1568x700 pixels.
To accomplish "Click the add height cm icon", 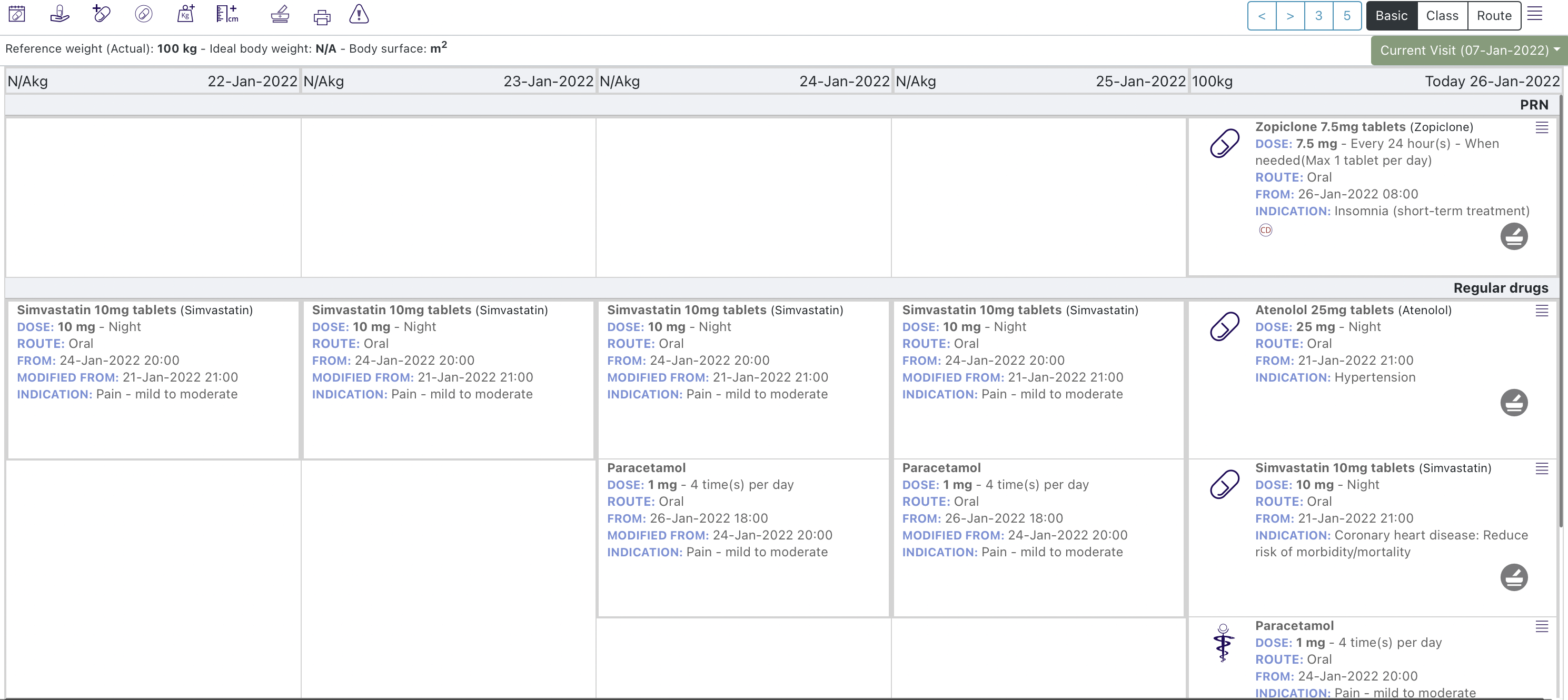I will [227, 14].
